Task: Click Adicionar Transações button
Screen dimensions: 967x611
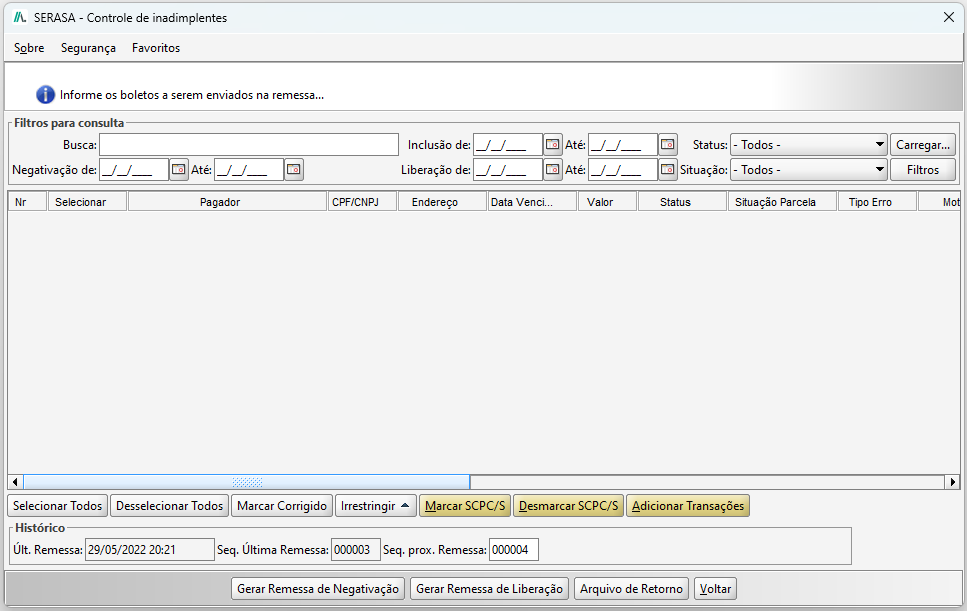Action: (x=688, y=506)
